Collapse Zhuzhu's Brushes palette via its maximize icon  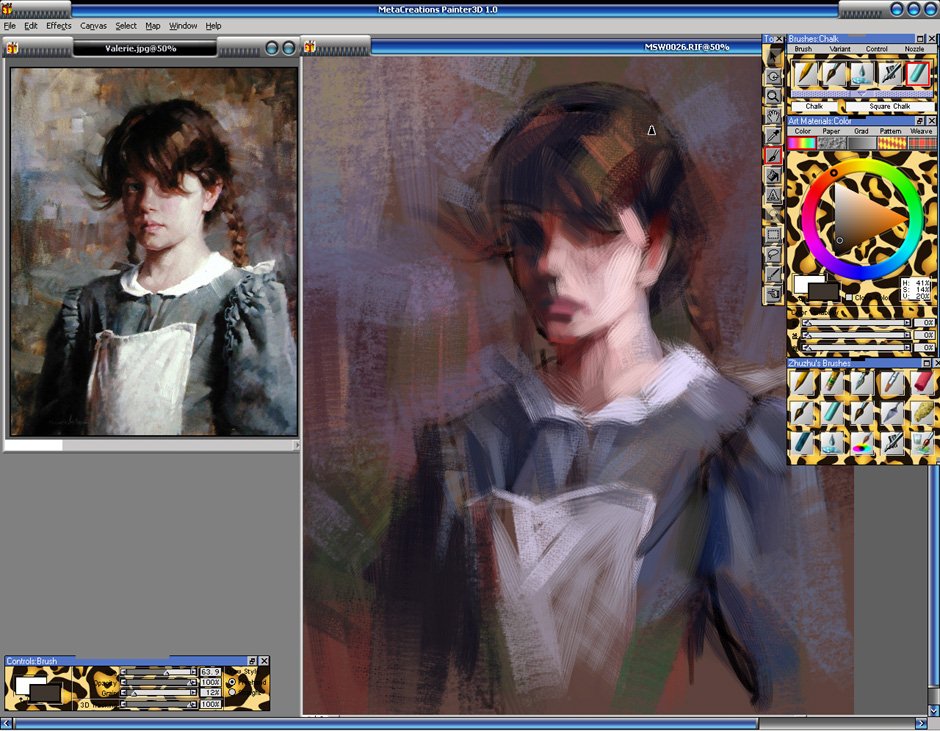click(x=926, y=363)
